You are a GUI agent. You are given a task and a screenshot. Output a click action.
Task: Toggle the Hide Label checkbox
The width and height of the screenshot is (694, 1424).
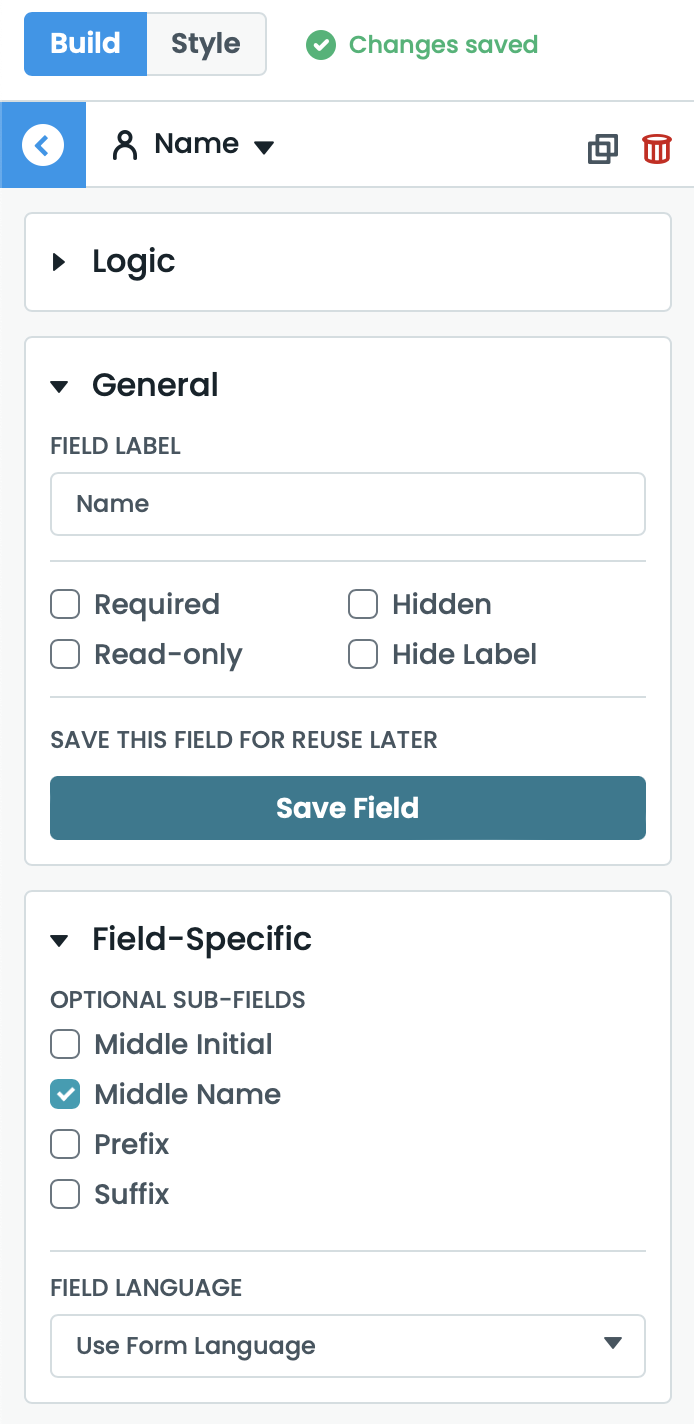pos(362,654)
